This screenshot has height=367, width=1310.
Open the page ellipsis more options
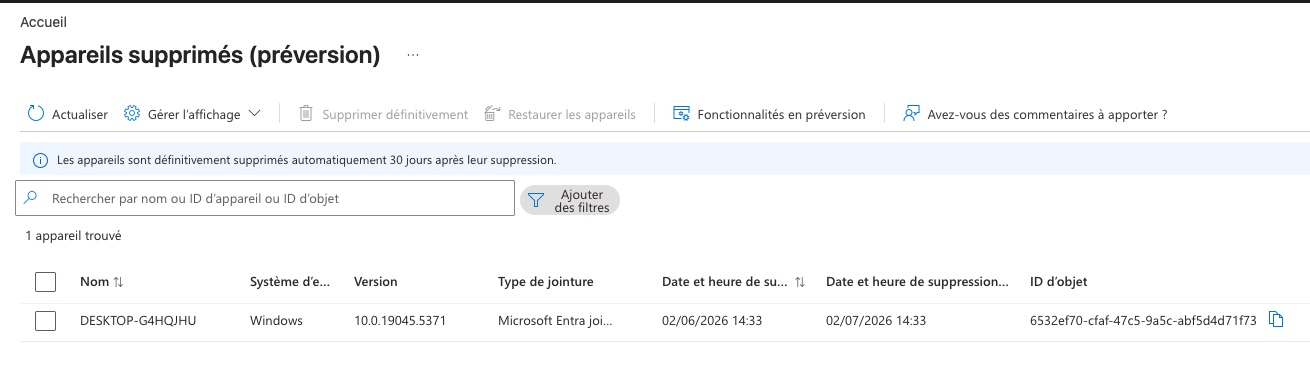412,55
